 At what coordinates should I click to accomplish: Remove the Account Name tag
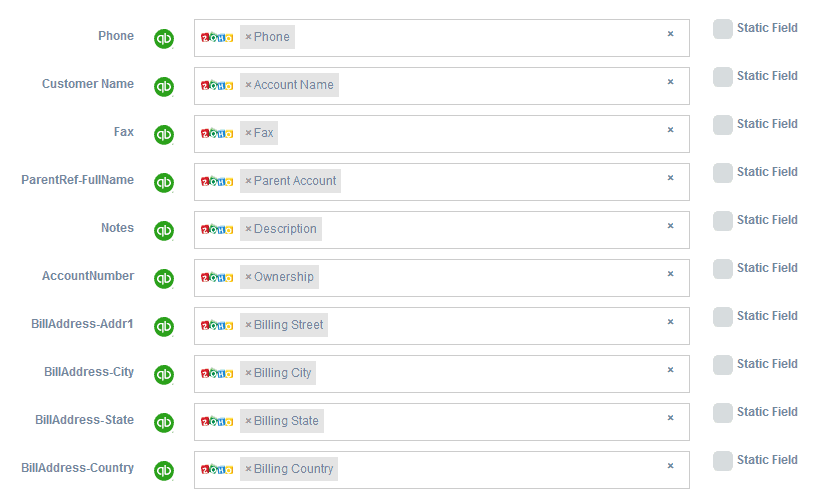[x=248, y=85]
